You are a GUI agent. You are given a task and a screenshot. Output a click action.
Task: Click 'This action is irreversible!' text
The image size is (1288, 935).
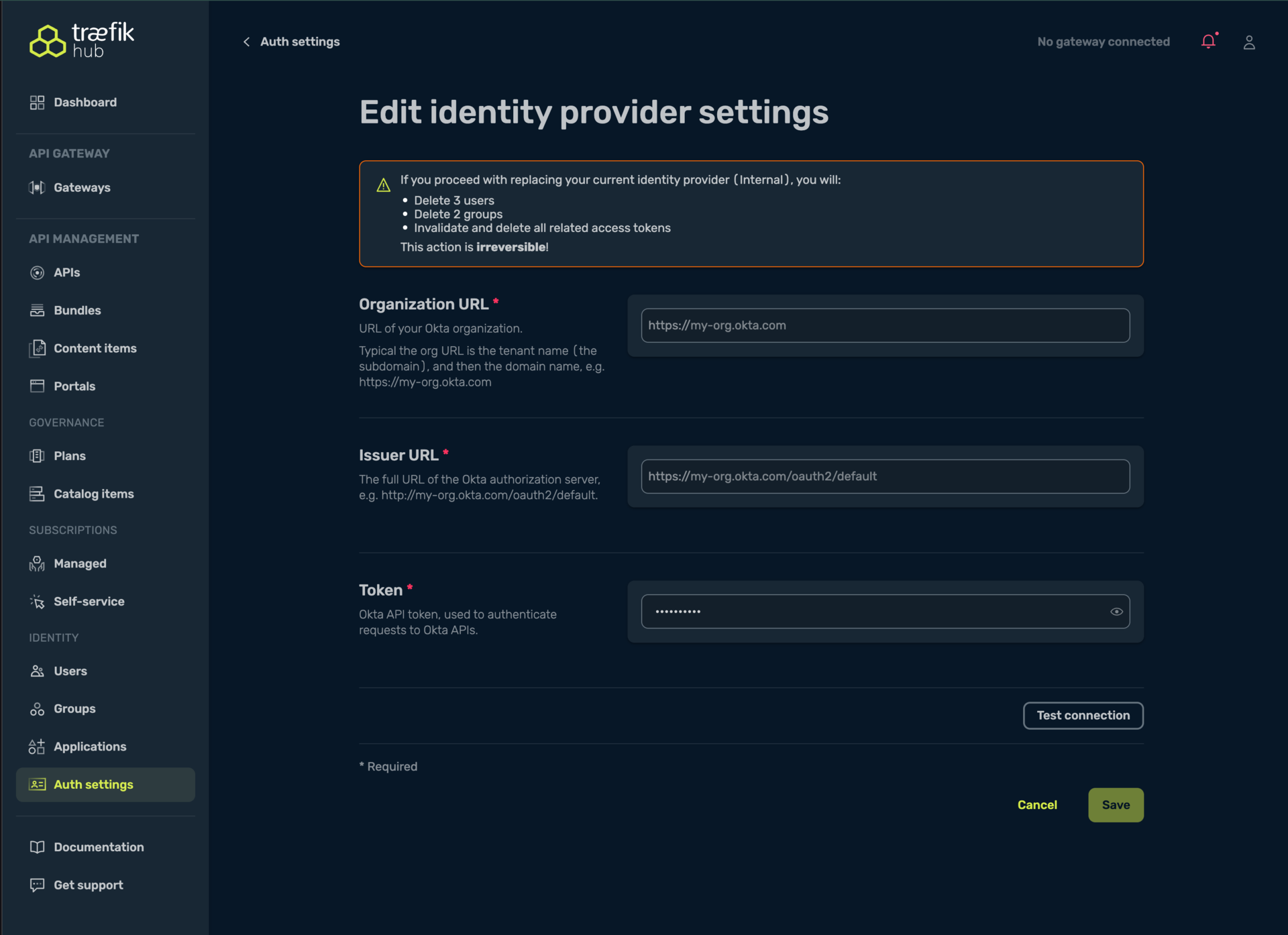click(474, 248)
